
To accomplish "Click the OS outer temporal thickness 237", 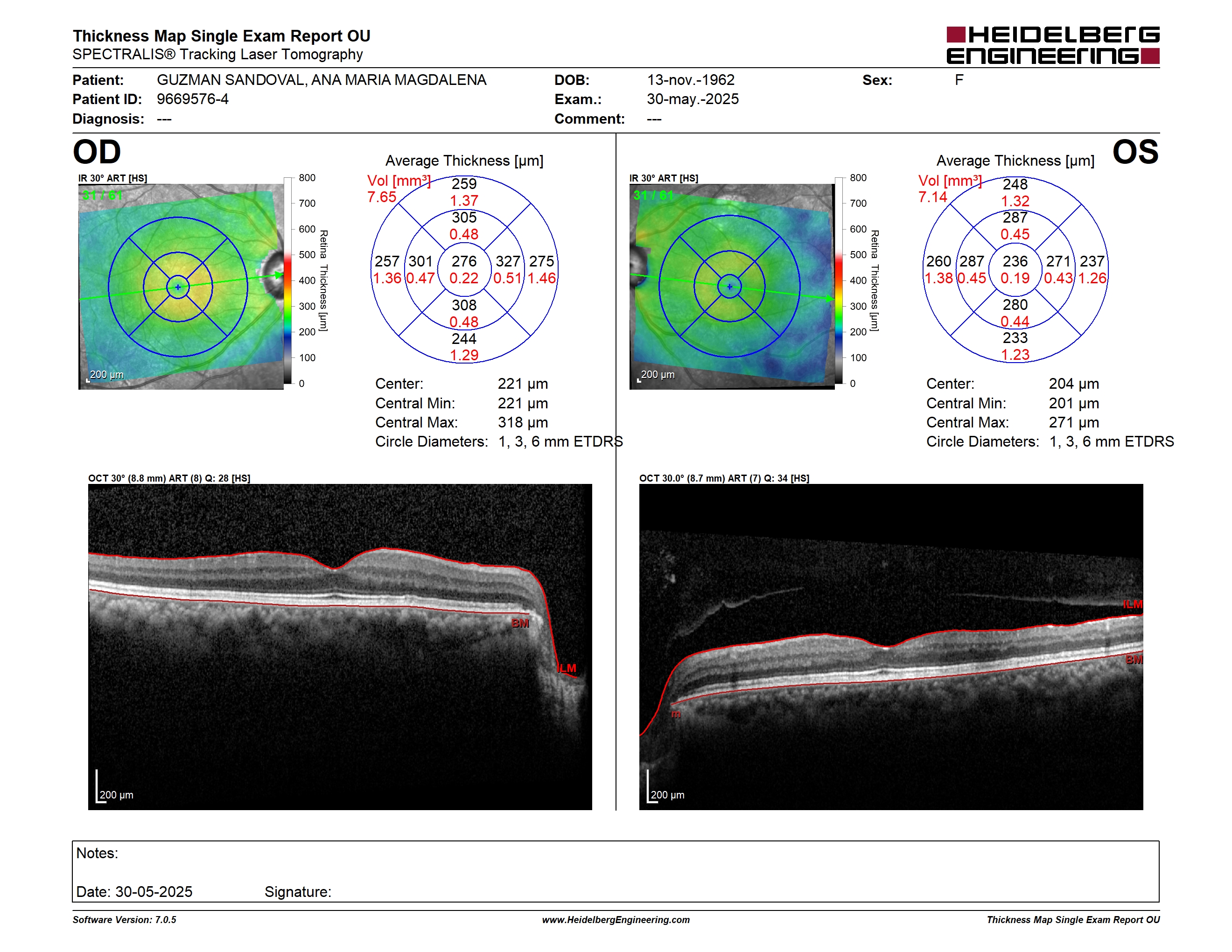I will (1092, 261).
